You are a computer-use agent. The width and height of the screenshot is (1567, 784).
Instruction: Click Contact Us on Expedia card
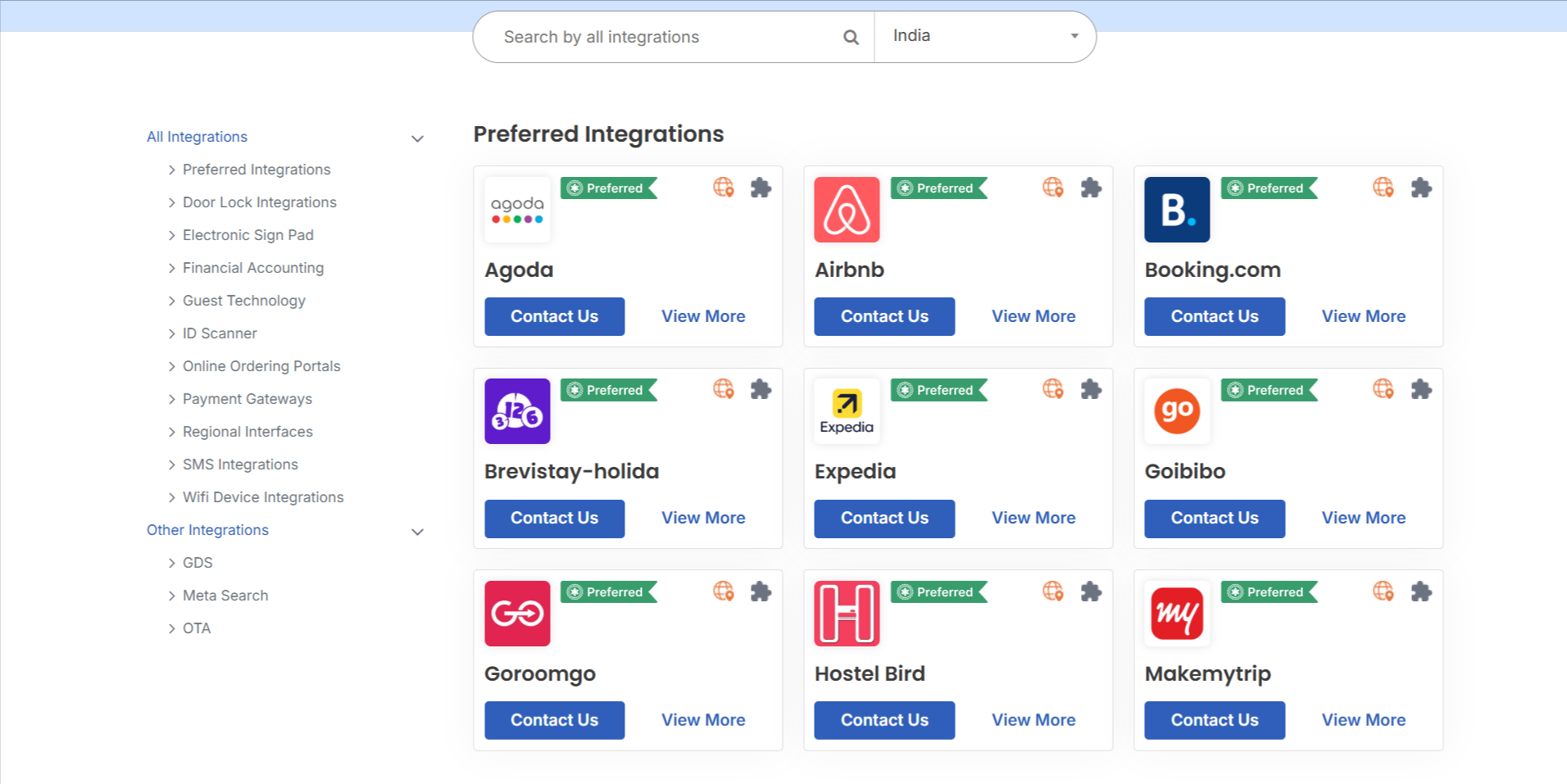884,519
